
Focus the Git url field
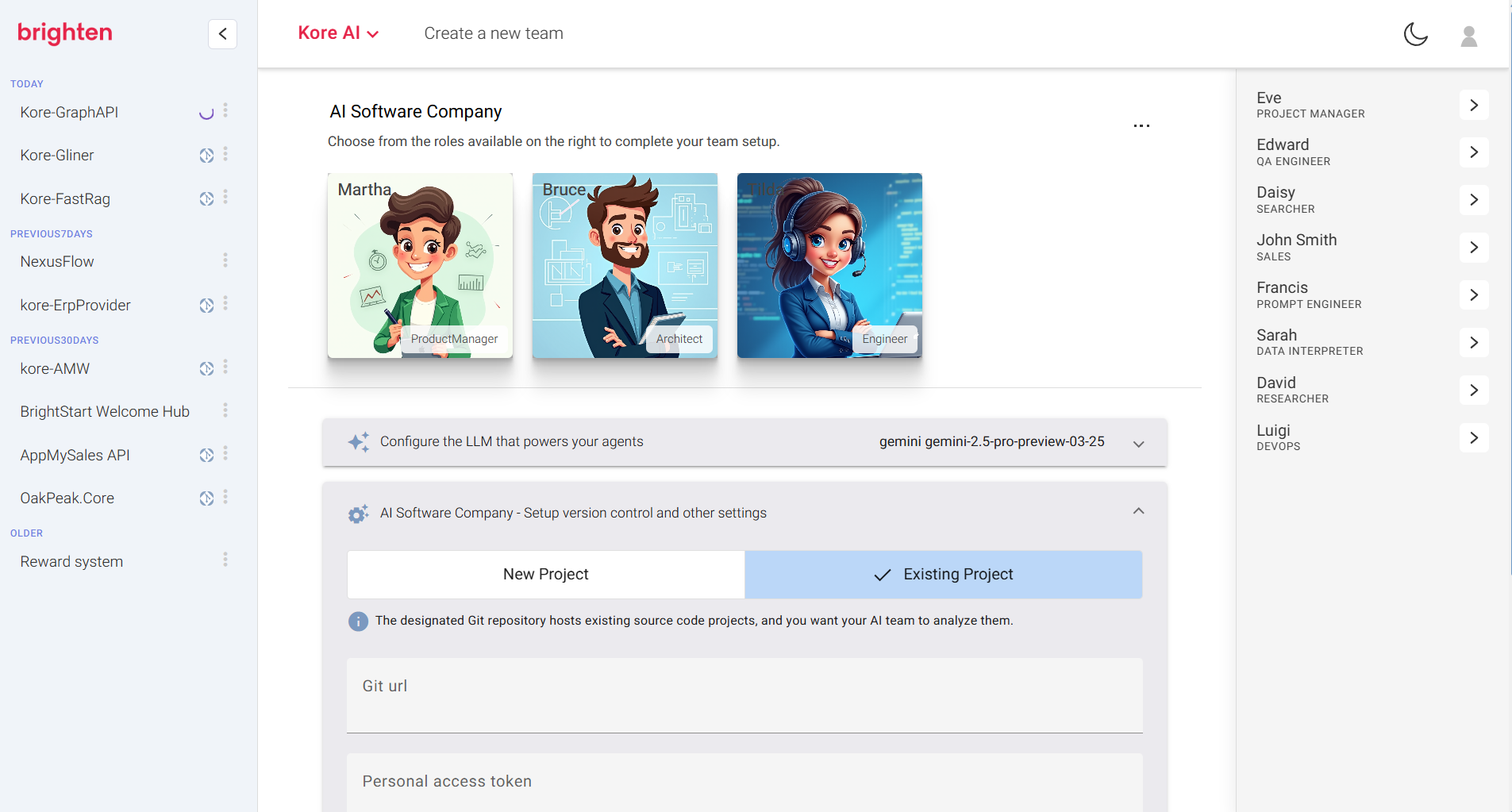pyautogui.click(x=744, y=695)
